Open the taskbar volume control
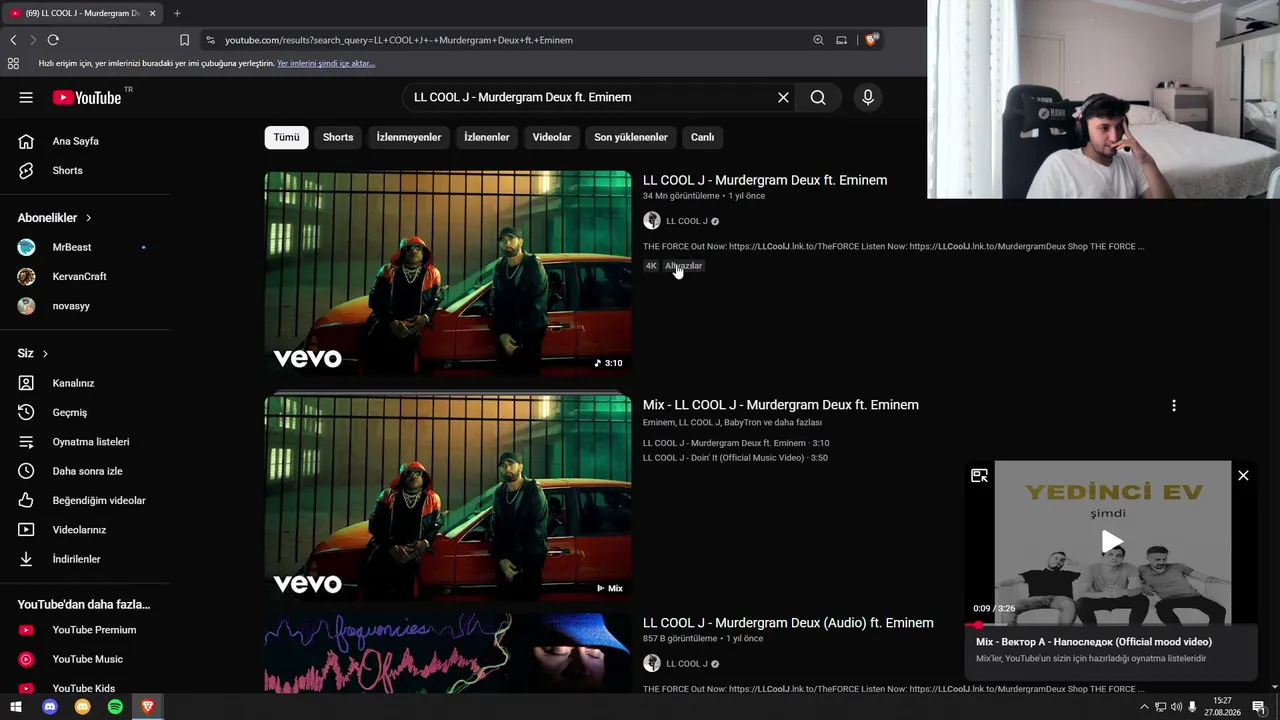The width and height of the screenshot is (1280, 720). (x=1176, y=707)
